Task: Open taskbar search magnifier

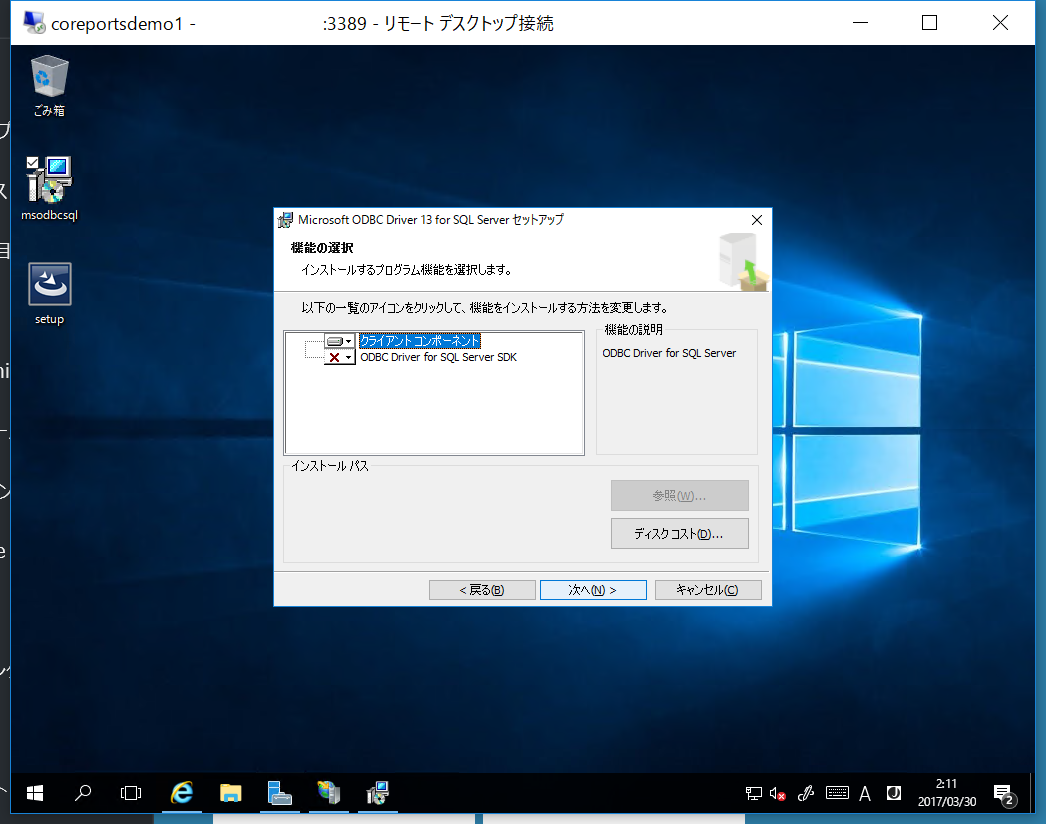Action: pos(83,793)
